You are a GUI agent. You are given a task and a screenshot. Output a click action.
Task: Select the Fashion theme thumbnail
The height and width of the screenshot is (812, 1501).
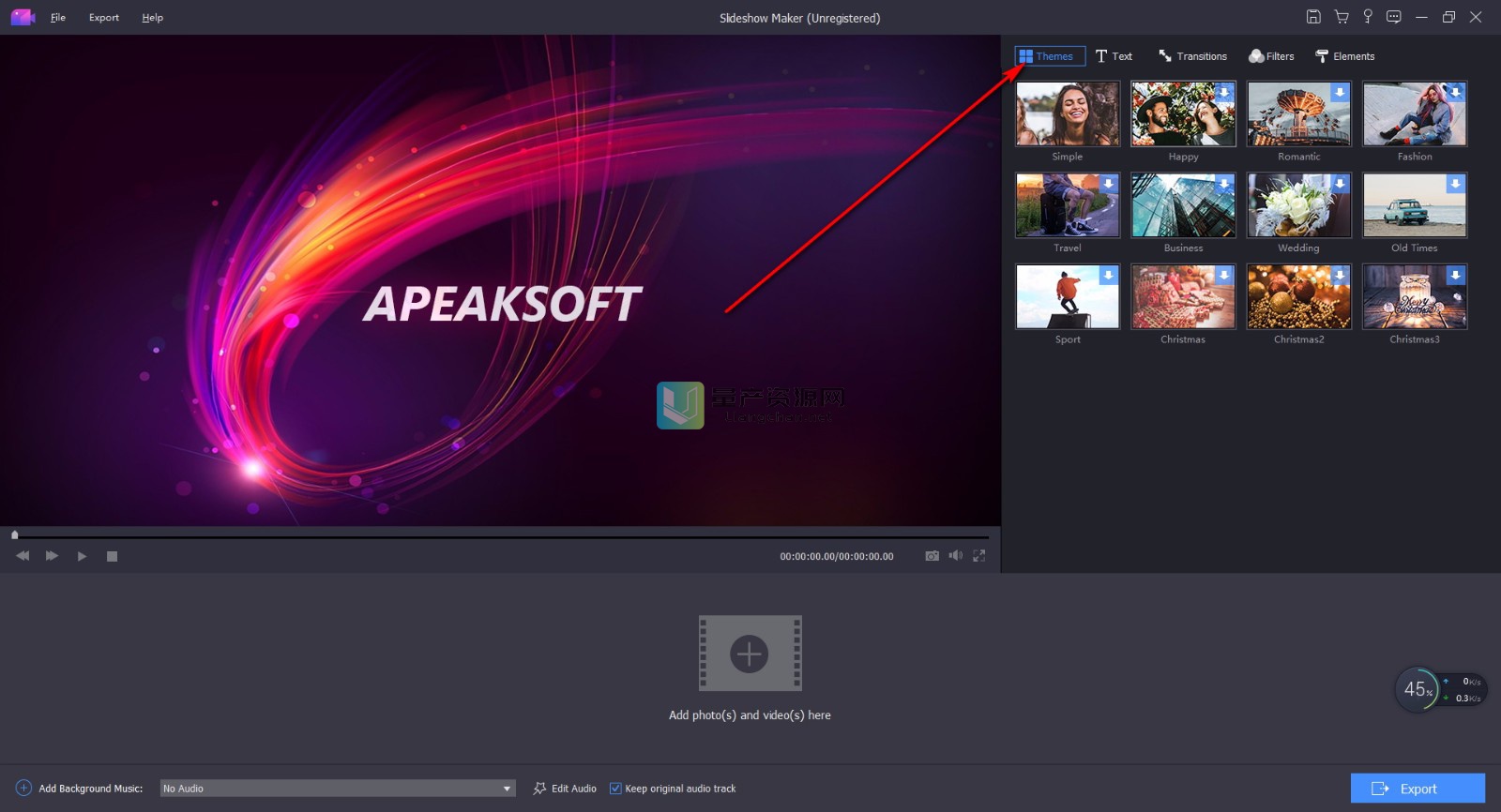[1415, 113]
